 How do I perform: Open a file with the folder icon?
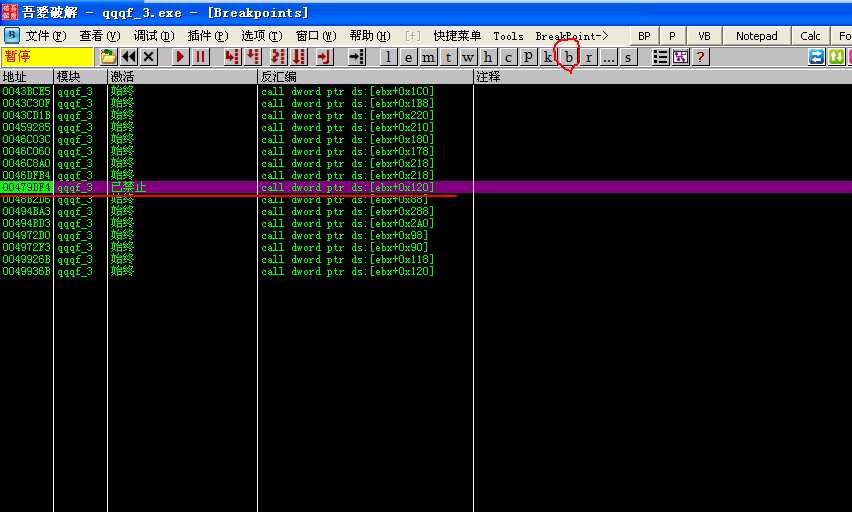pos(108,57)
